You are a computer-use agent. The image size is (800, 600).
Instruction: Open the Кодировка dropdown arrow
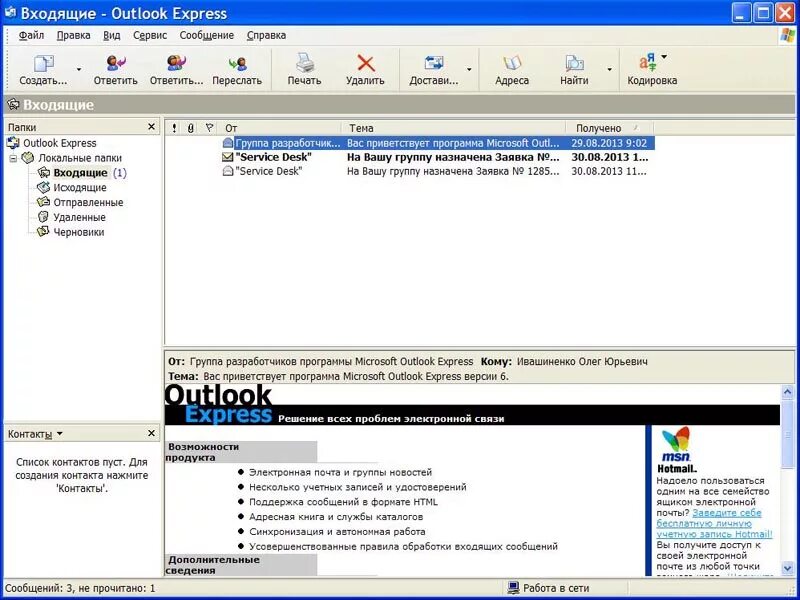point(664,56)
